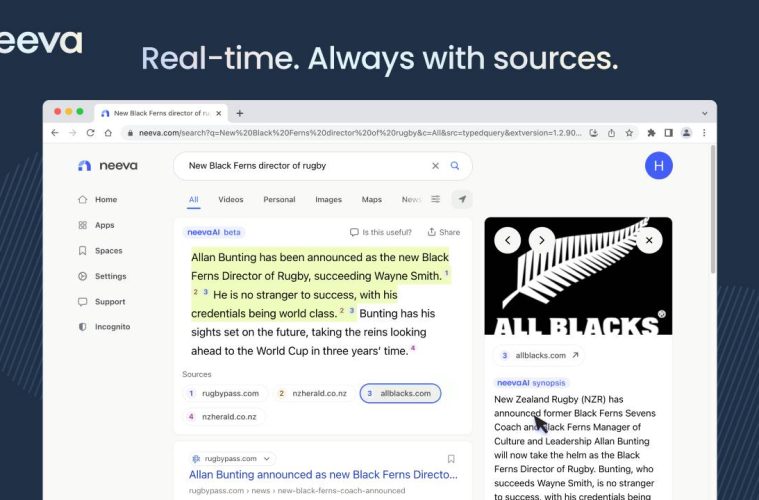Show next source in preview panel

pyautogui.click(x=542, y=240)
